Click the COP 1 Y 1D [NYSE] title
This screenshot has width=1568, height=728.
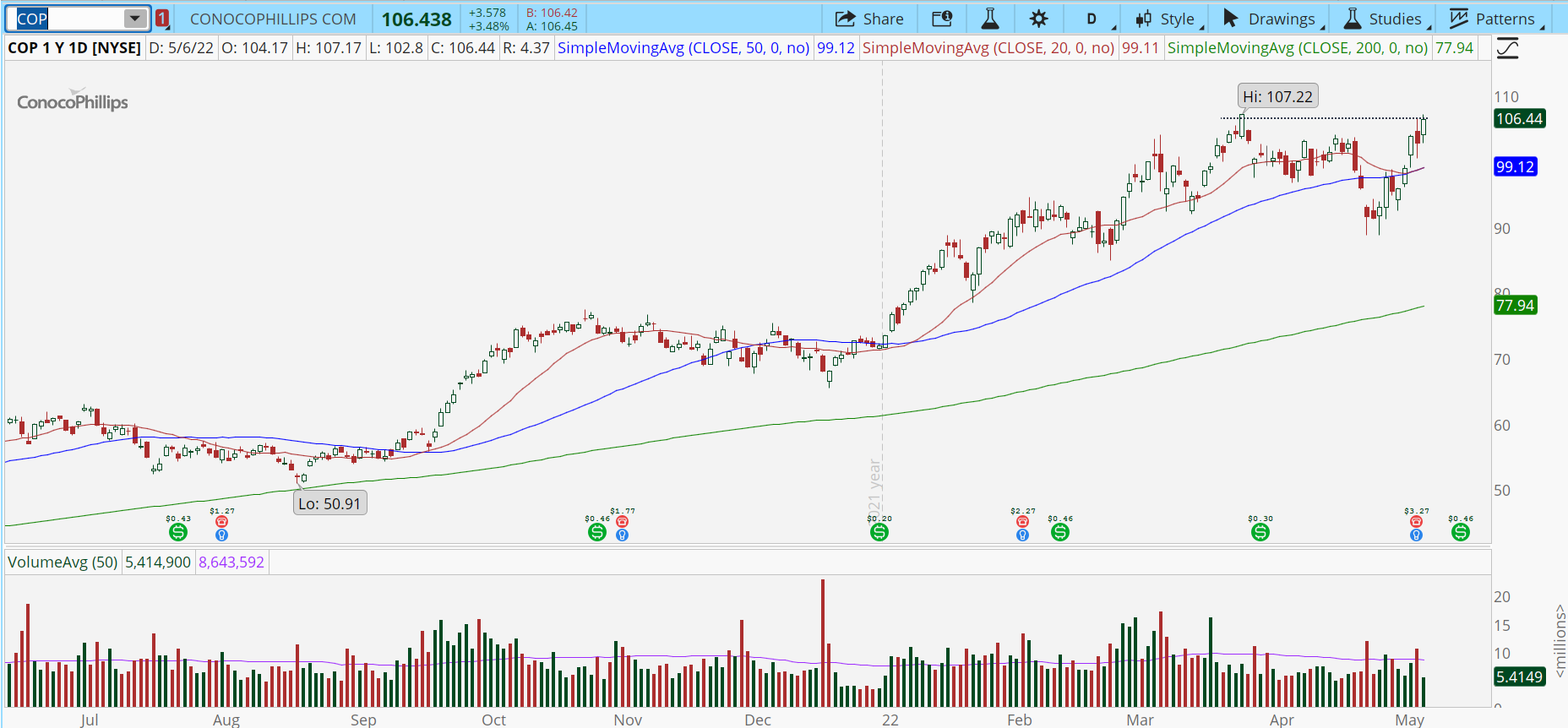[74, 48]
